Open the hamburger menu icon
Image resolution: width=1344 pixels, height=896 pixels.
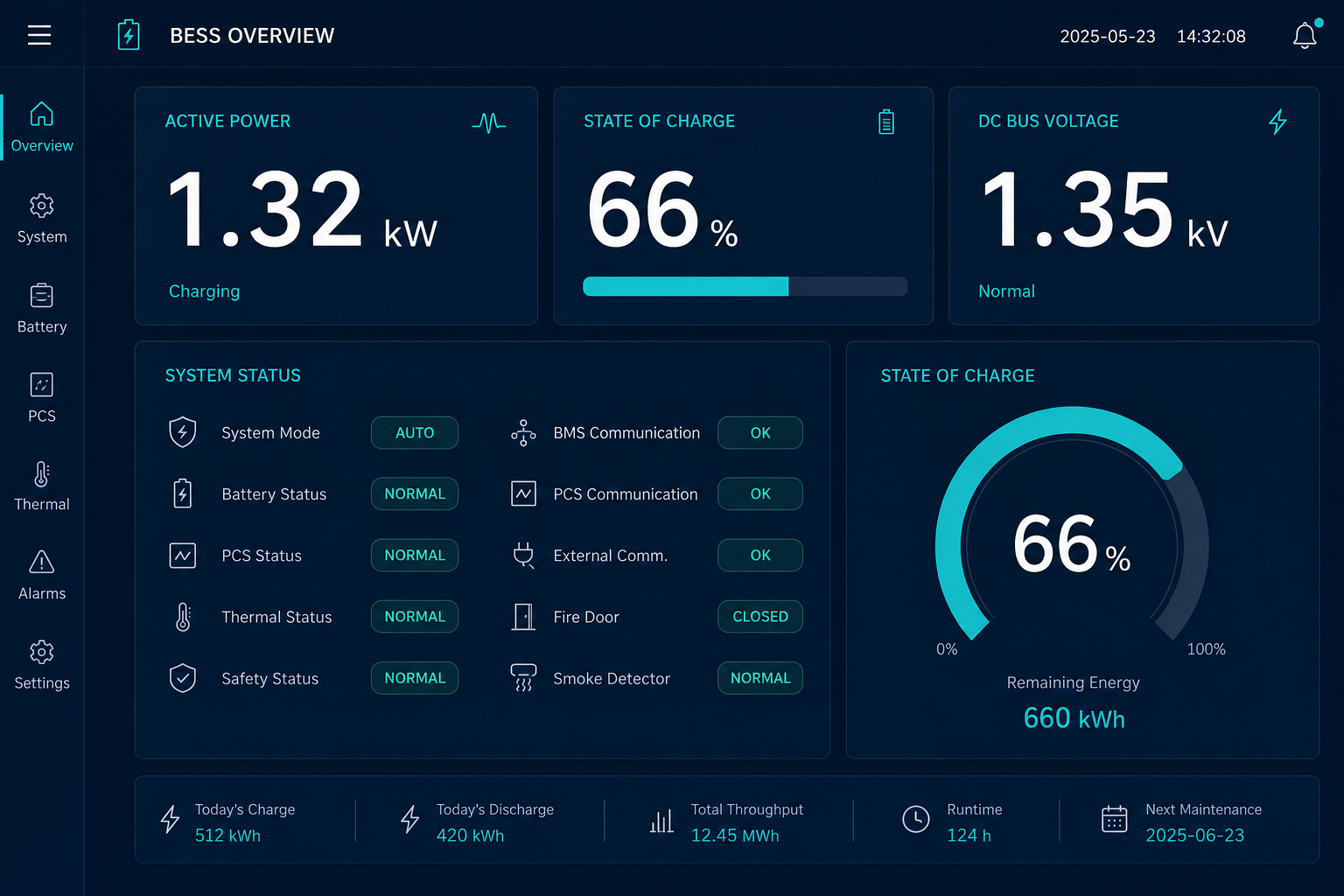pos(39,35)
